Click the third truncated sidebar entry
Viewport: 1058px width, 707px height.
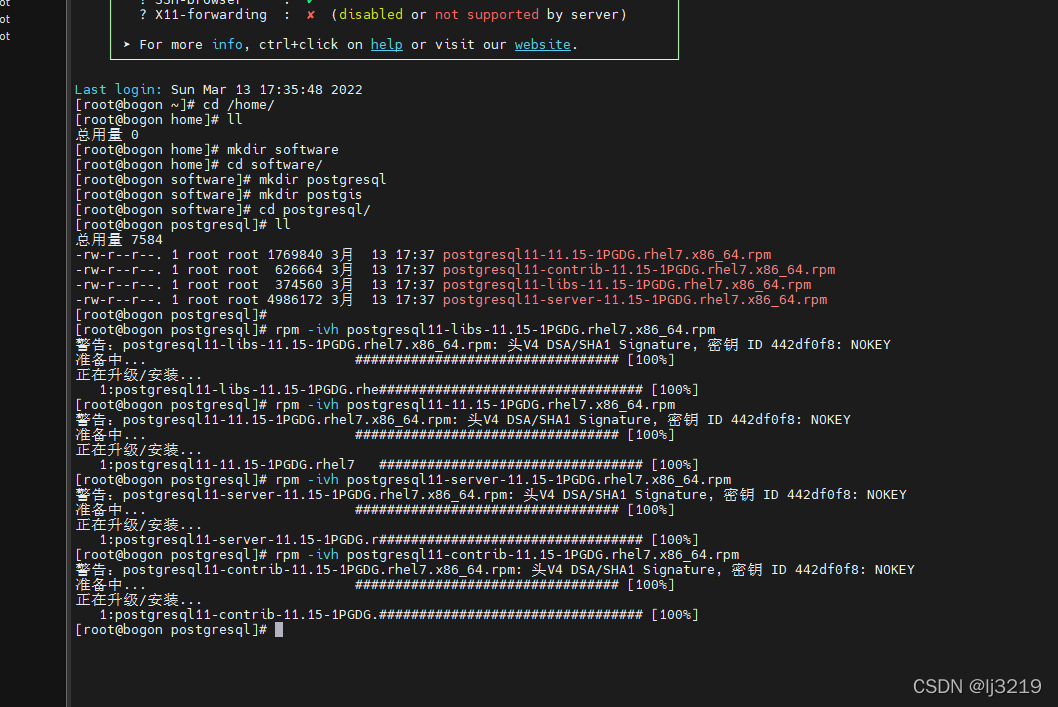pyautogui.click(x=5, y=34)
